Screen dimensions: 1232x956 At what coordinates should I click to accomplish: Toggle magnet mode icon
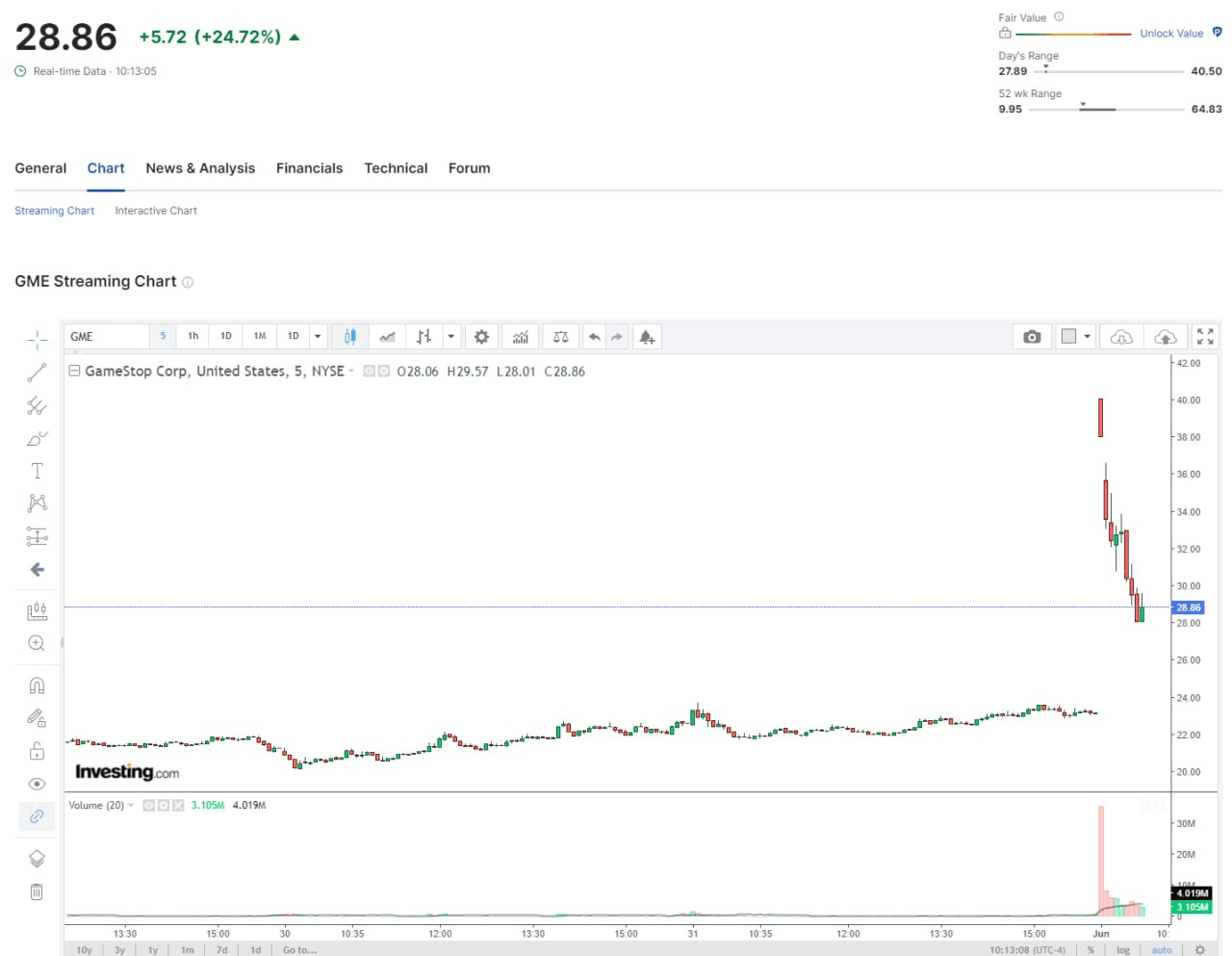point(37,685)
